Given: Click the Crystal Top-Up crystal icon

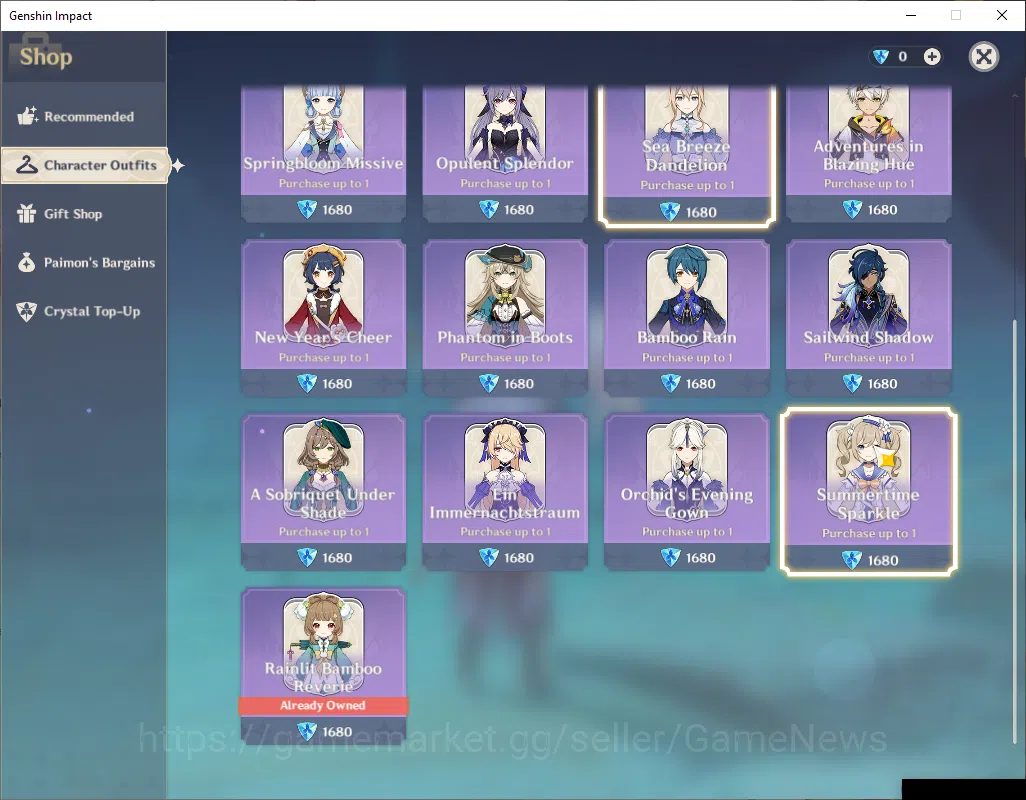Looking at the screenshot, I should tap(27, 311).
